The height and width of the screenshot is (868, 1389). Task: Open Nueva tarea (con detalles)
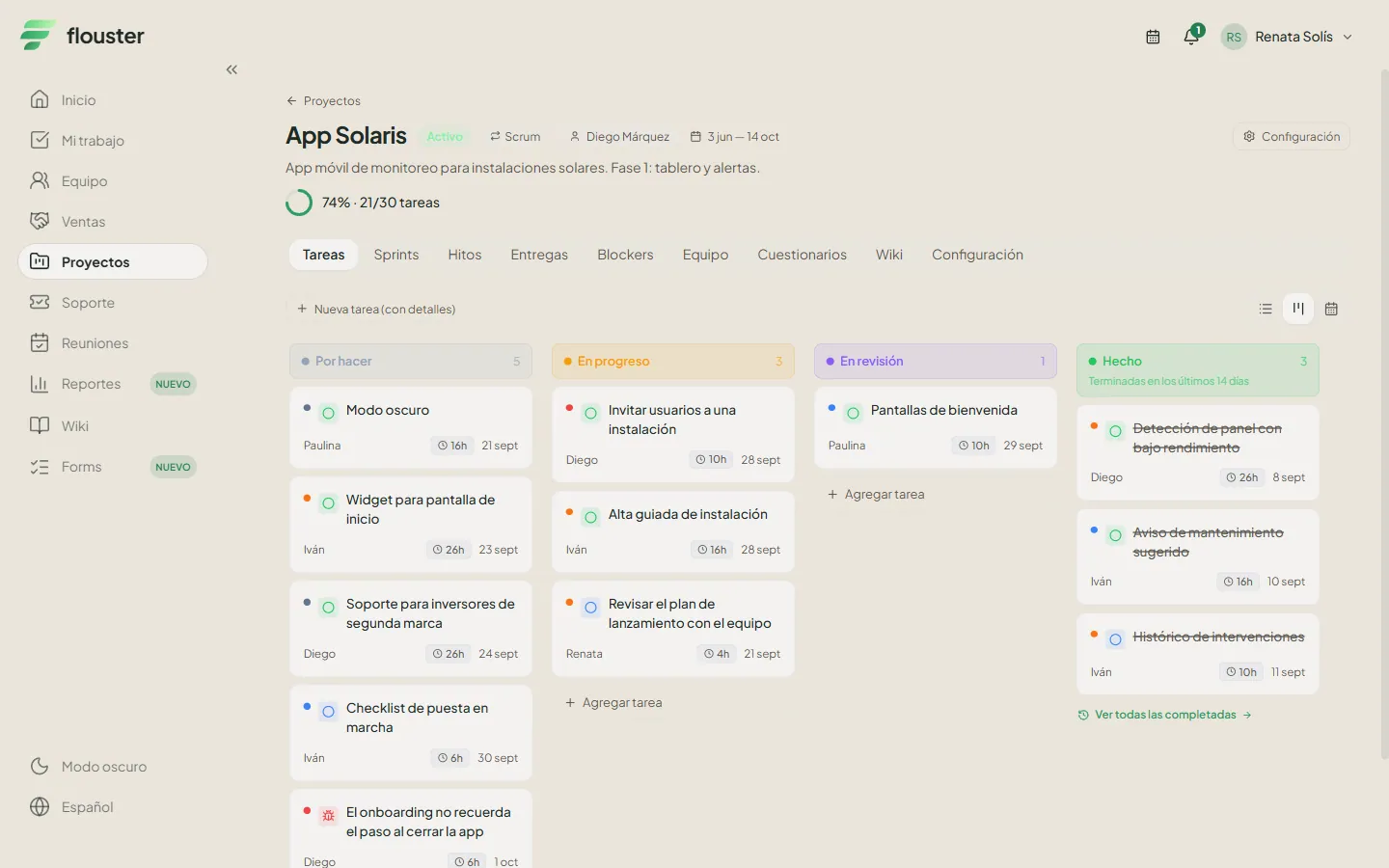(x=376, y=309)
